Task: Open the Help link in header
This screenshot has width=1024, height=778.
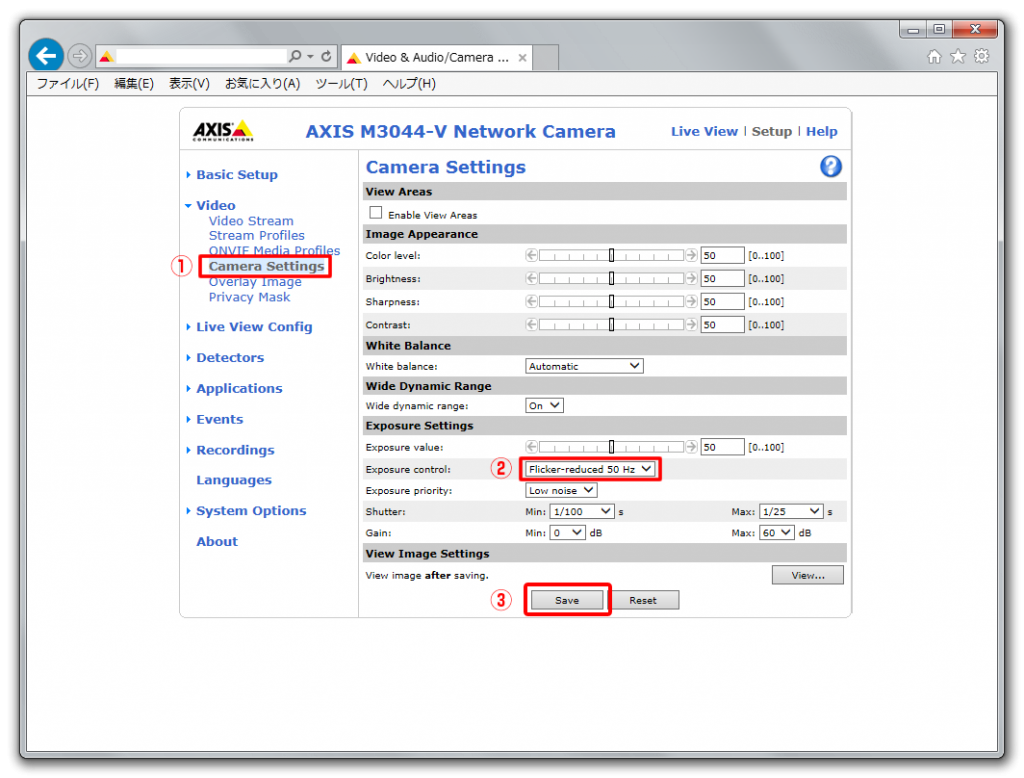Action: point(822,131)
